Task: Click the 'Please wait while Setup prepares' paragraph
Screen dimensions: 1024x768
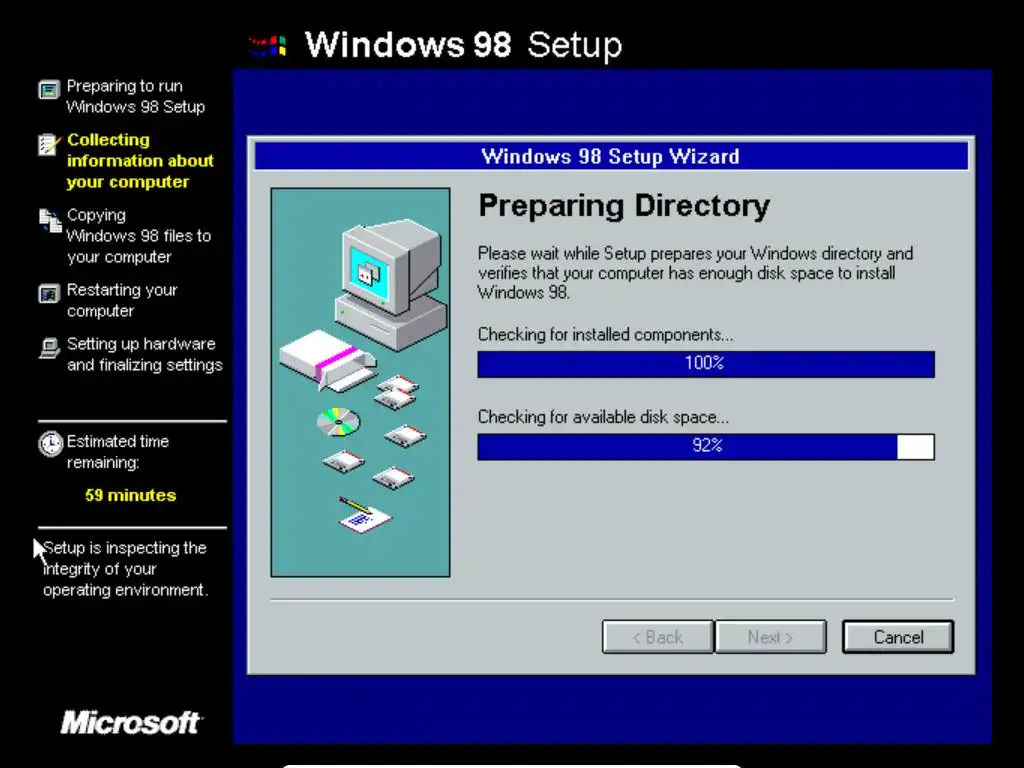Action: pos(696,272)
